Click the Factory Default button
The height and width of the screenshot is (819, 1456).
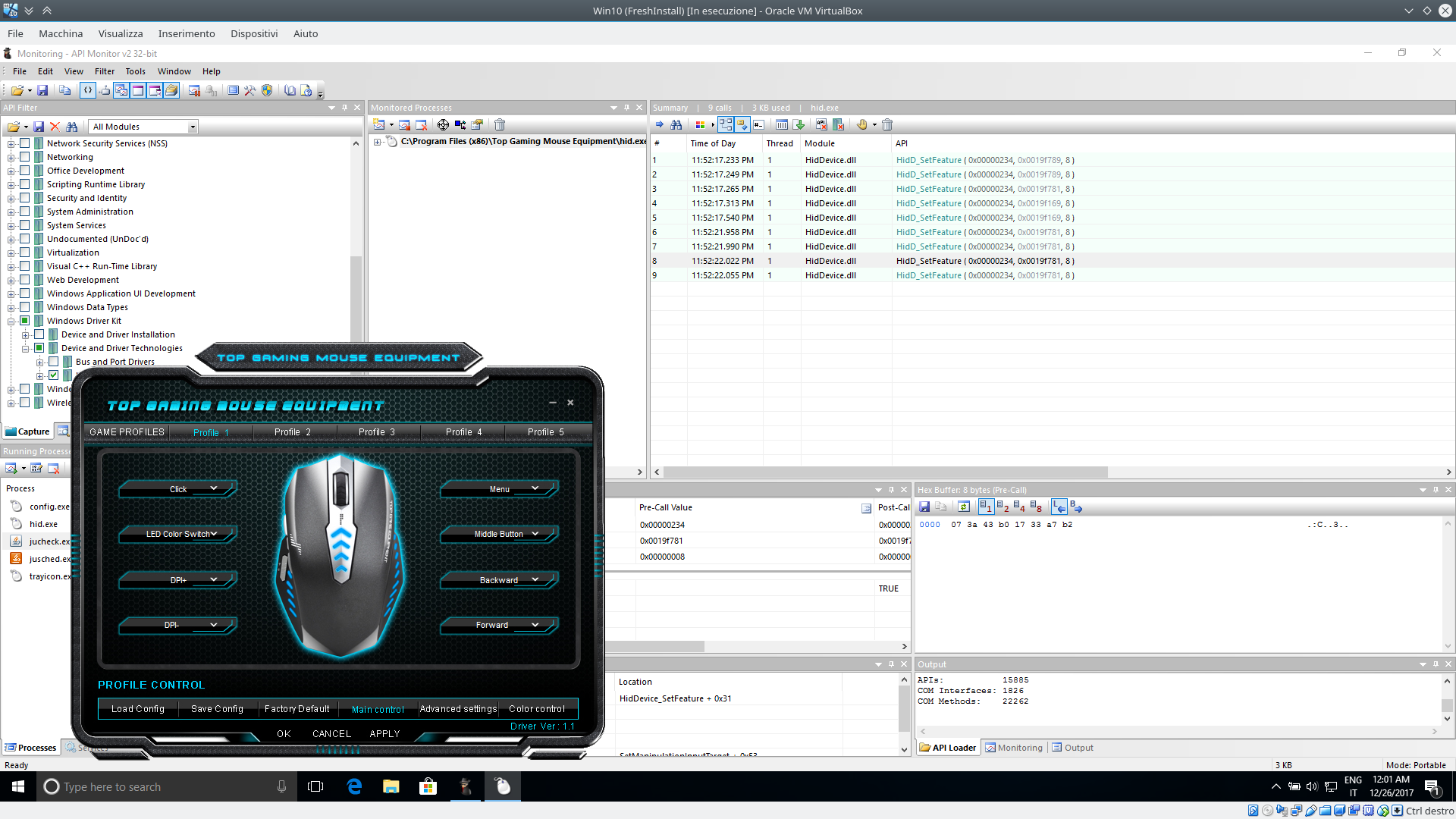(x=297, y=709)
